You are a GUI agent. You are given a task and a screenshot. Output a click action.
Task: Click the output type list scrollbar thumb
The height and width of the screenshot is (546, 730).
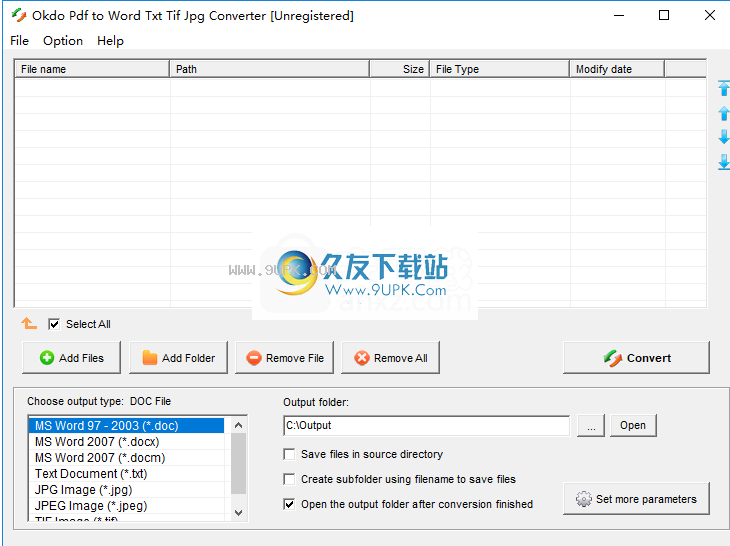tap(238, 463)
